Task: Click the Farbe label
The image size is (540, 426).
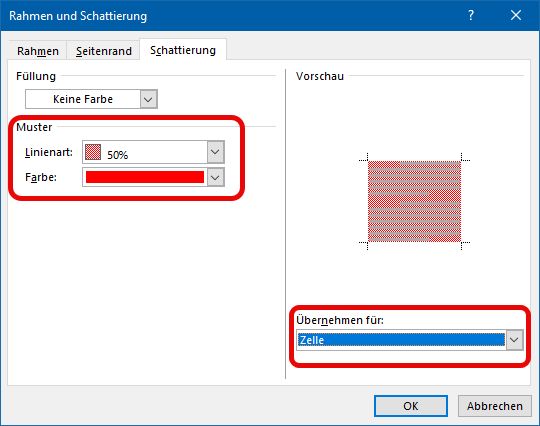Action: pyautogui.click(x=41, y=177)
